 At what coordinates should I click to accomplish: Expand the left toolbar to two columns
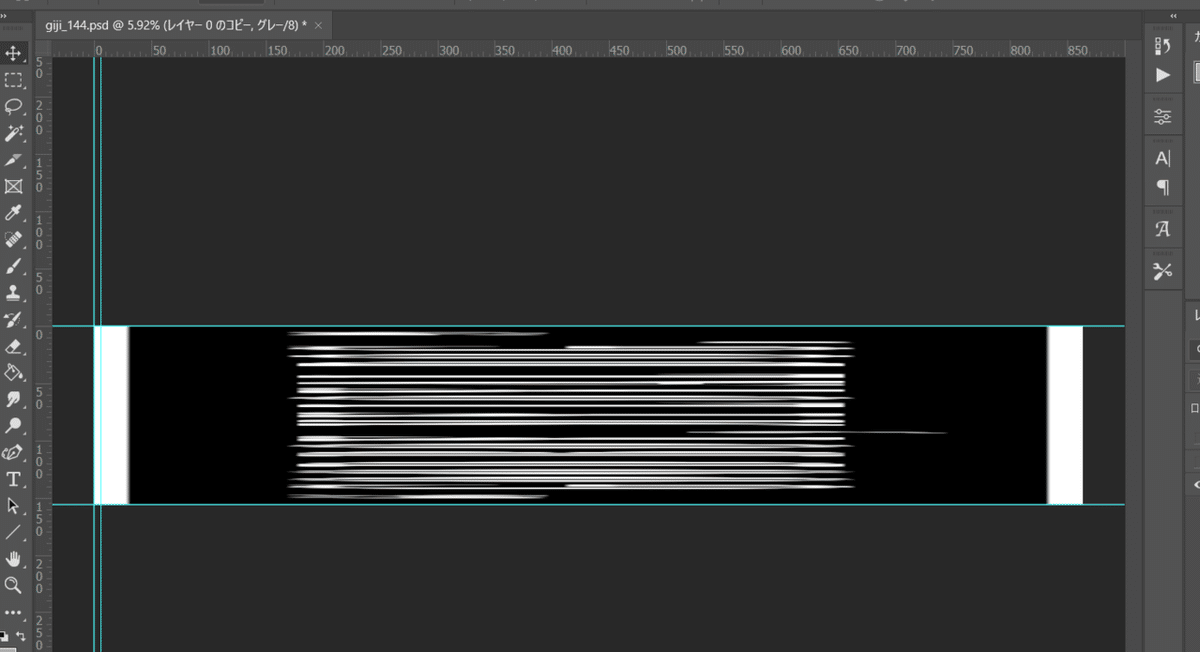pos(6,17)
